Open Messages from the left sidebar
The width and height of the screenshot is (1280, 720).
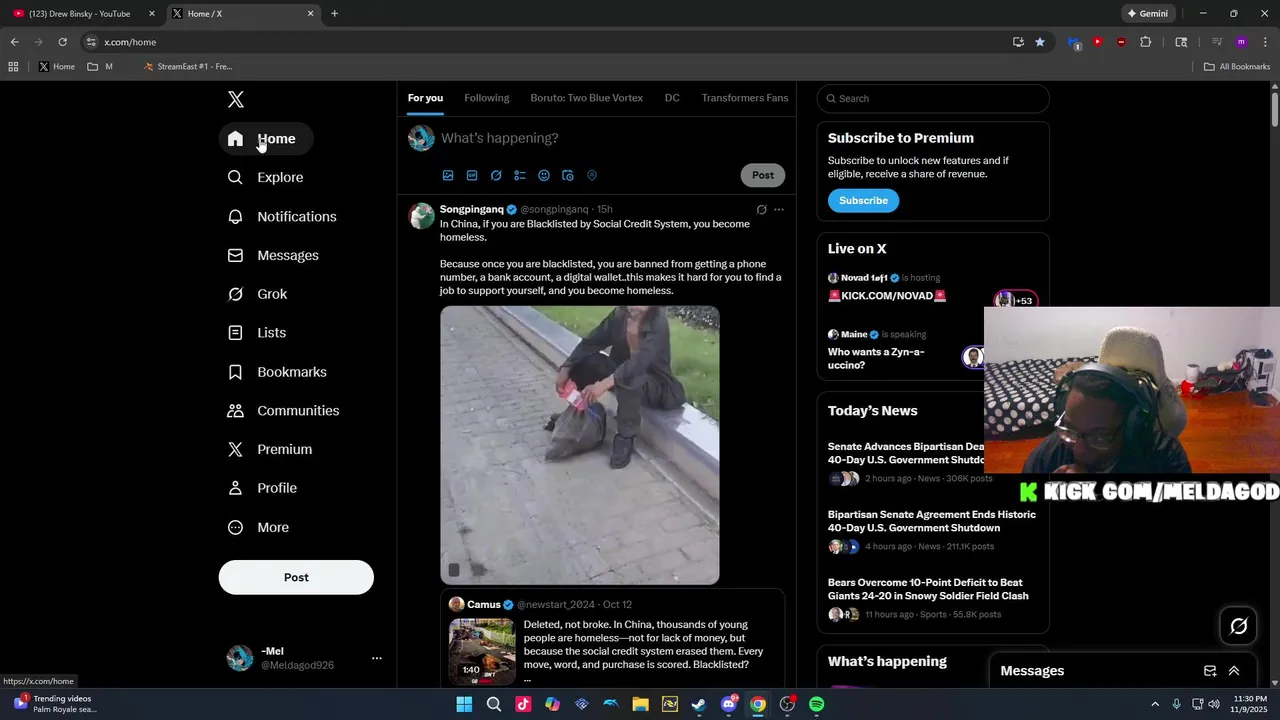[x=274, y=255]
